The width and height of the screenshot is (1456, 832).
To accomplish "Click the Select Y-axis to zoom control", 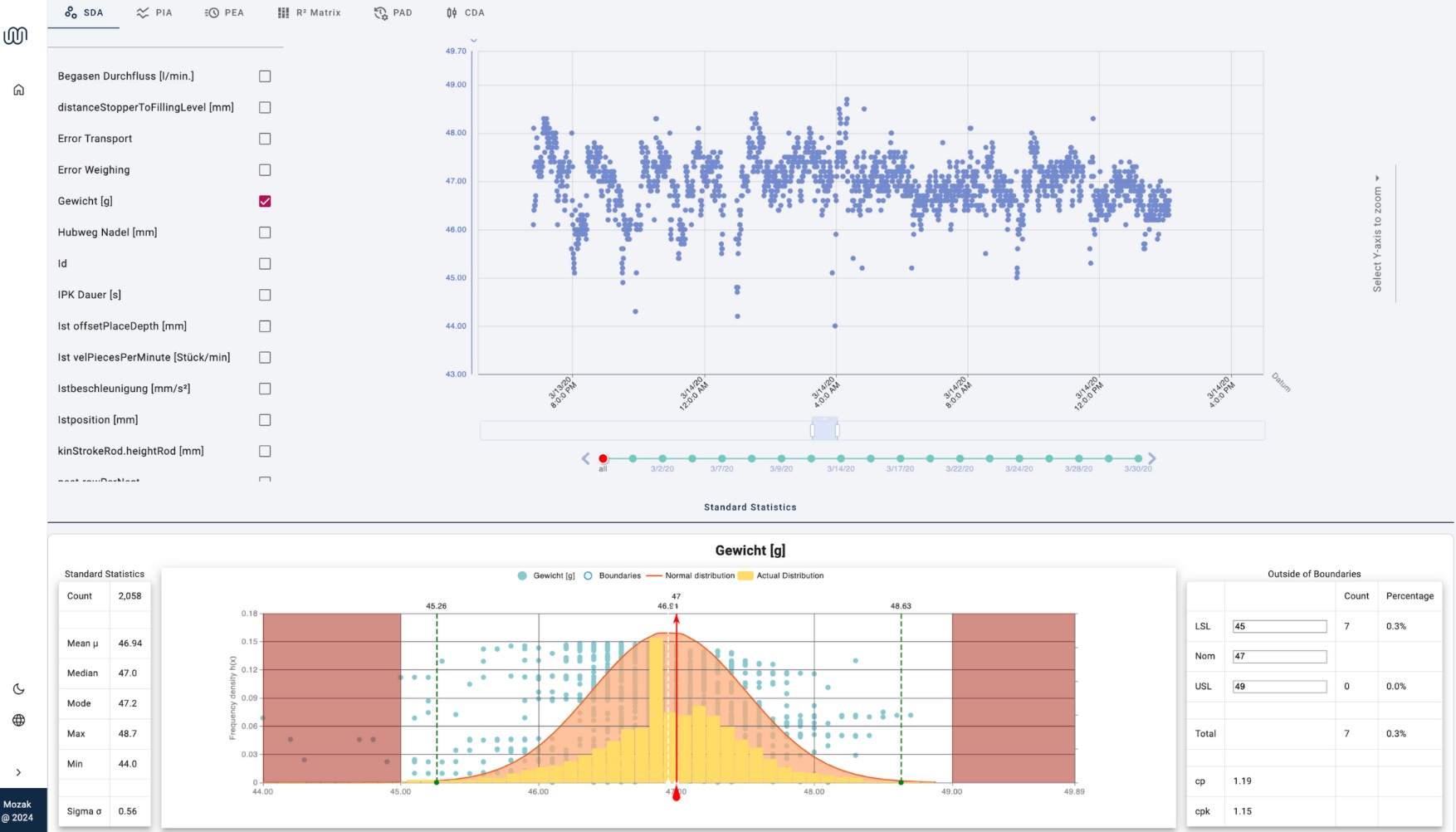I will [1377, 234].
